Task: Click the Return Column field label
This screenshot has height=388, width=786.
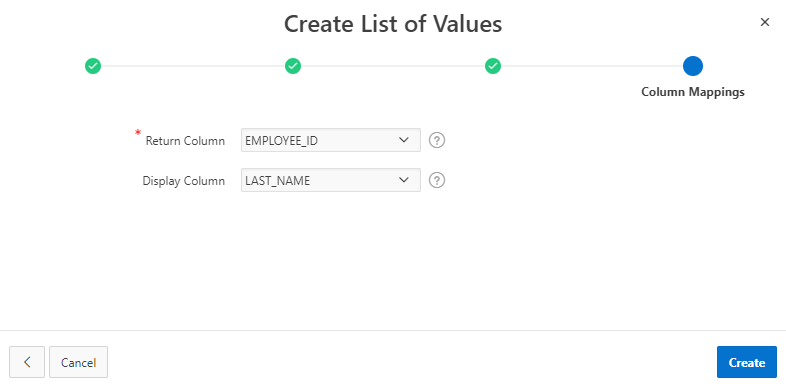Action: pyautogui.click(x=185, y=141)
